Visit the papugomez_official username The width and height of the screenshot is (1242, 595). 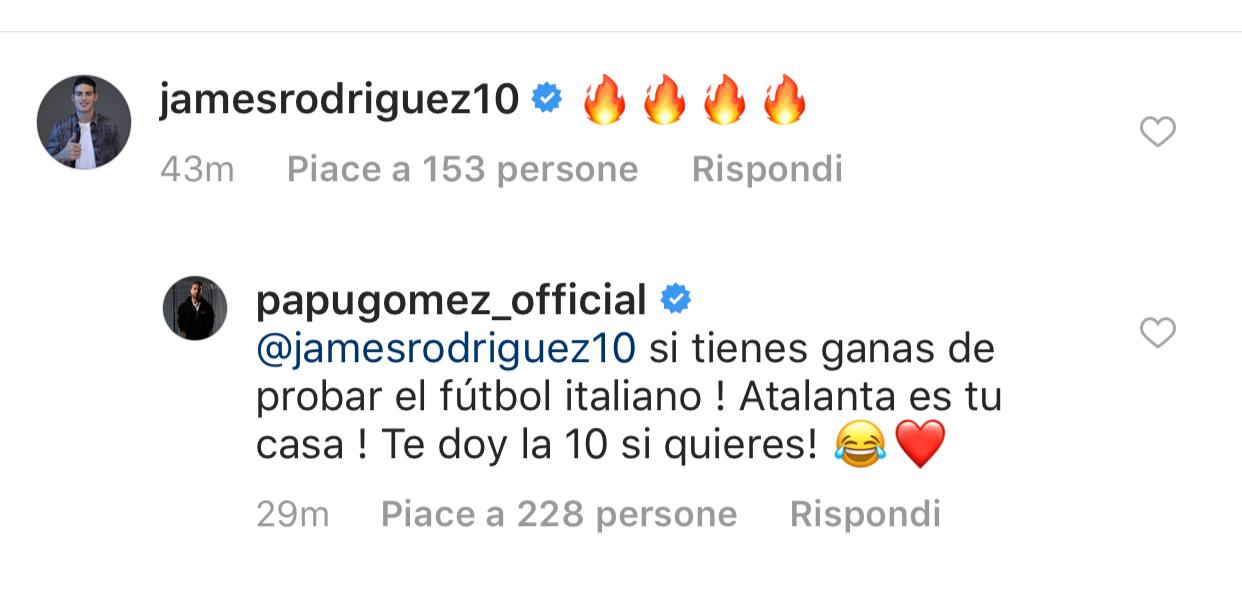[x=452, y=299]
